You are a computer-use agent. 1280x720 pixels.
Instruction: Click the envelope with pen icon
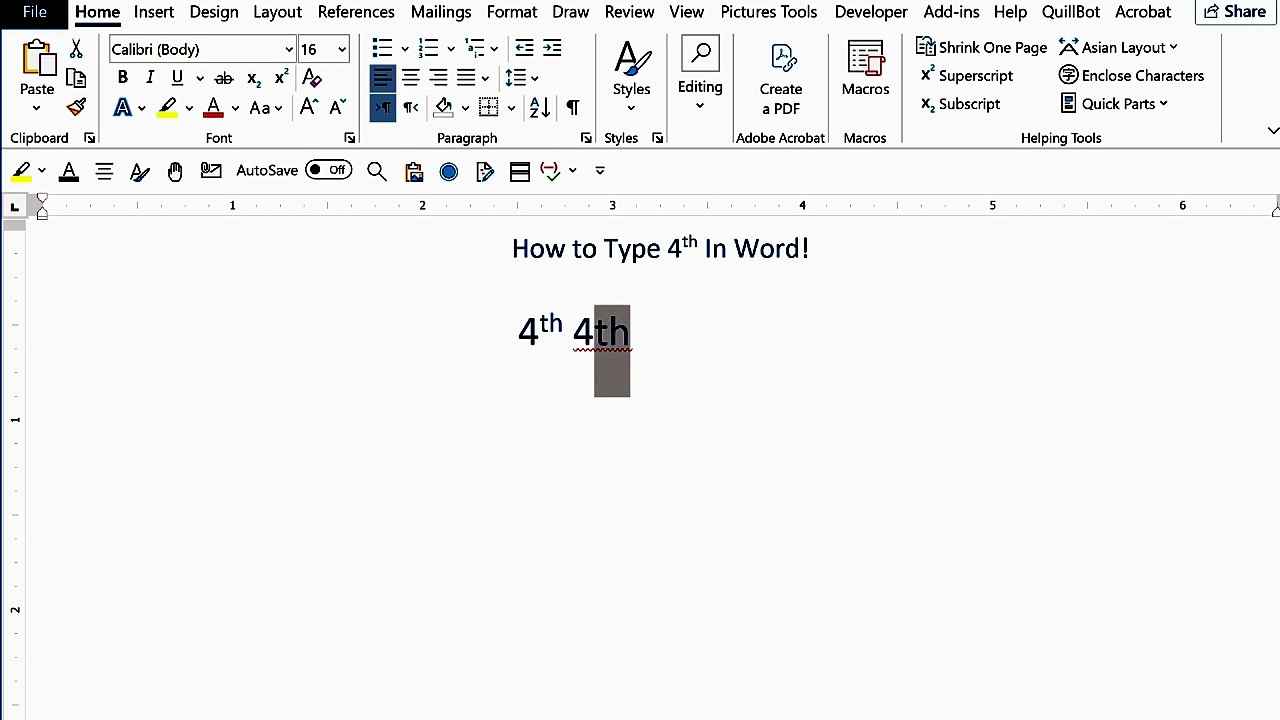point(211,171)
